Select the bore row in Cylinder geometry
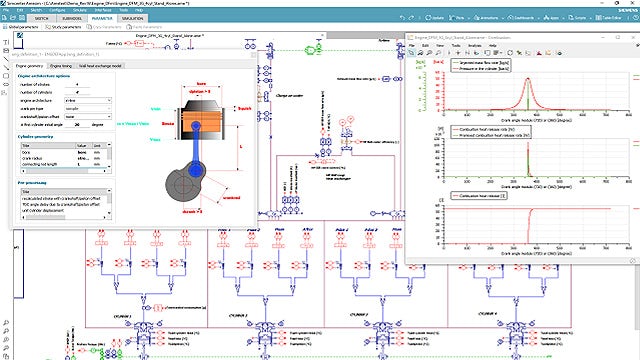 point(64,152)
